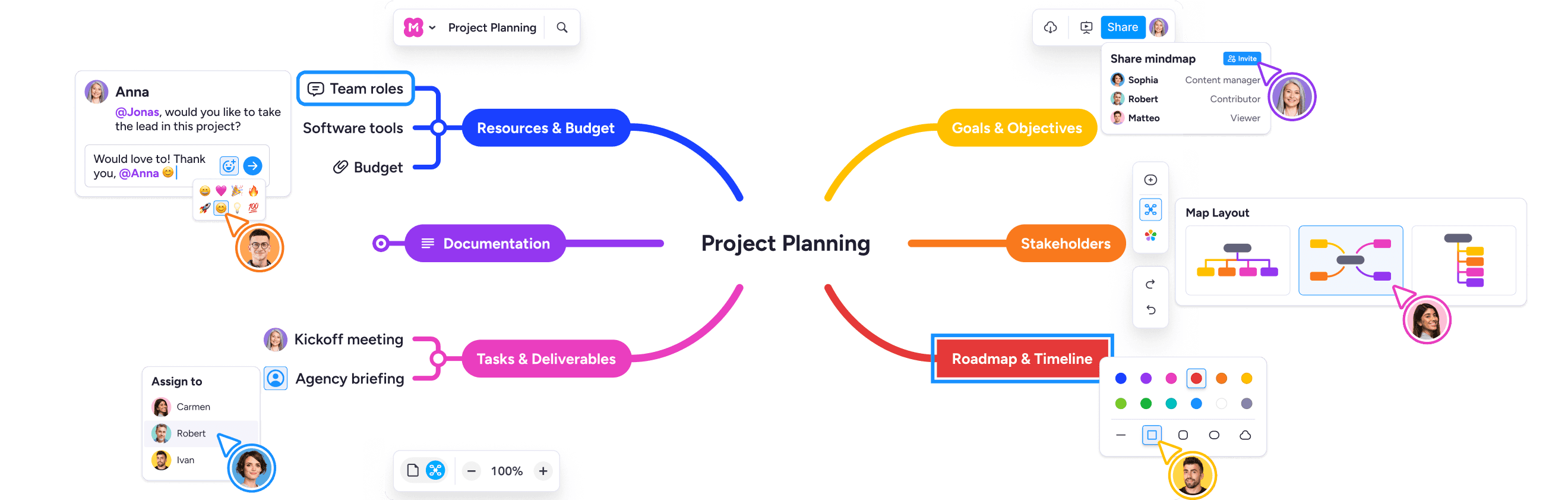The image size is (1568, 500).
Task: Select the square node shape option
Action: click(1152, 435)
